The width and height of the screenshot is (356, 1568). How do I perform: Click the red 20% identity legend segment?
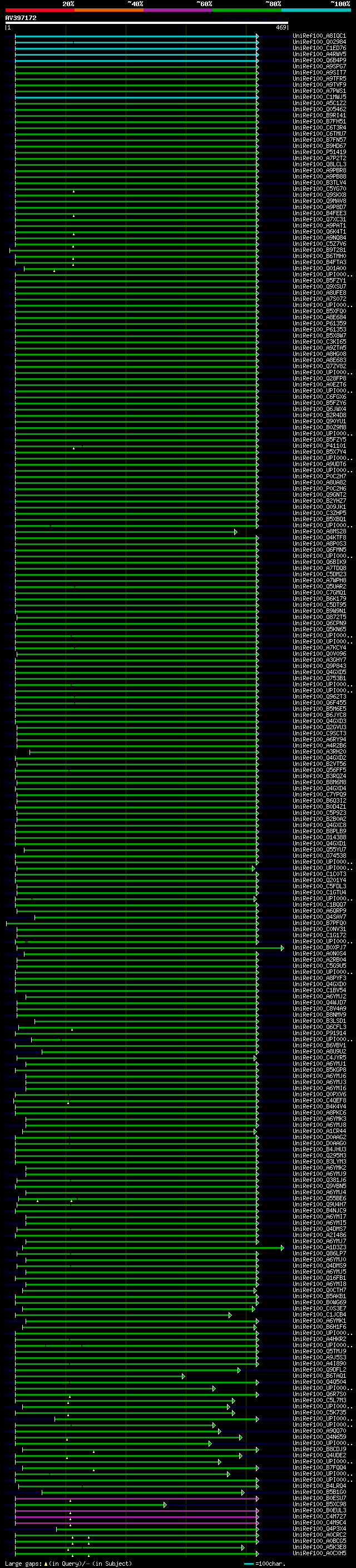pos(39,10)
